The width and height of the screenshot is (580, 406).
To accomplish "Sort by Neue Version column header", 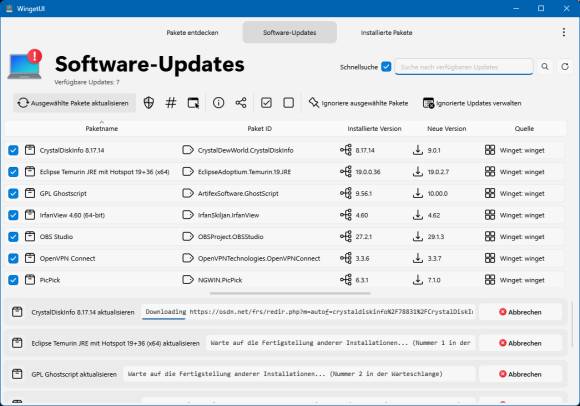I will tap(446, 128).
